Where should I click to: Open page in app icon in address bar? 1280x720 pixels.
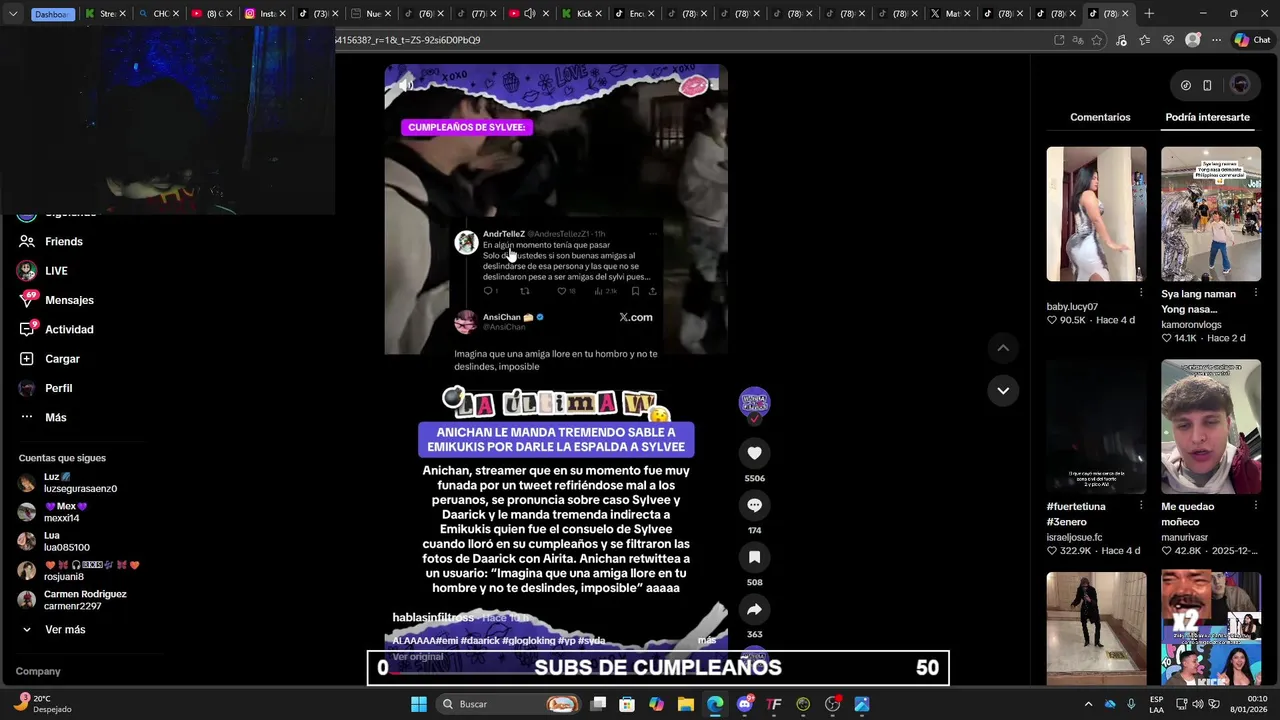click(x=1059, y=40)
